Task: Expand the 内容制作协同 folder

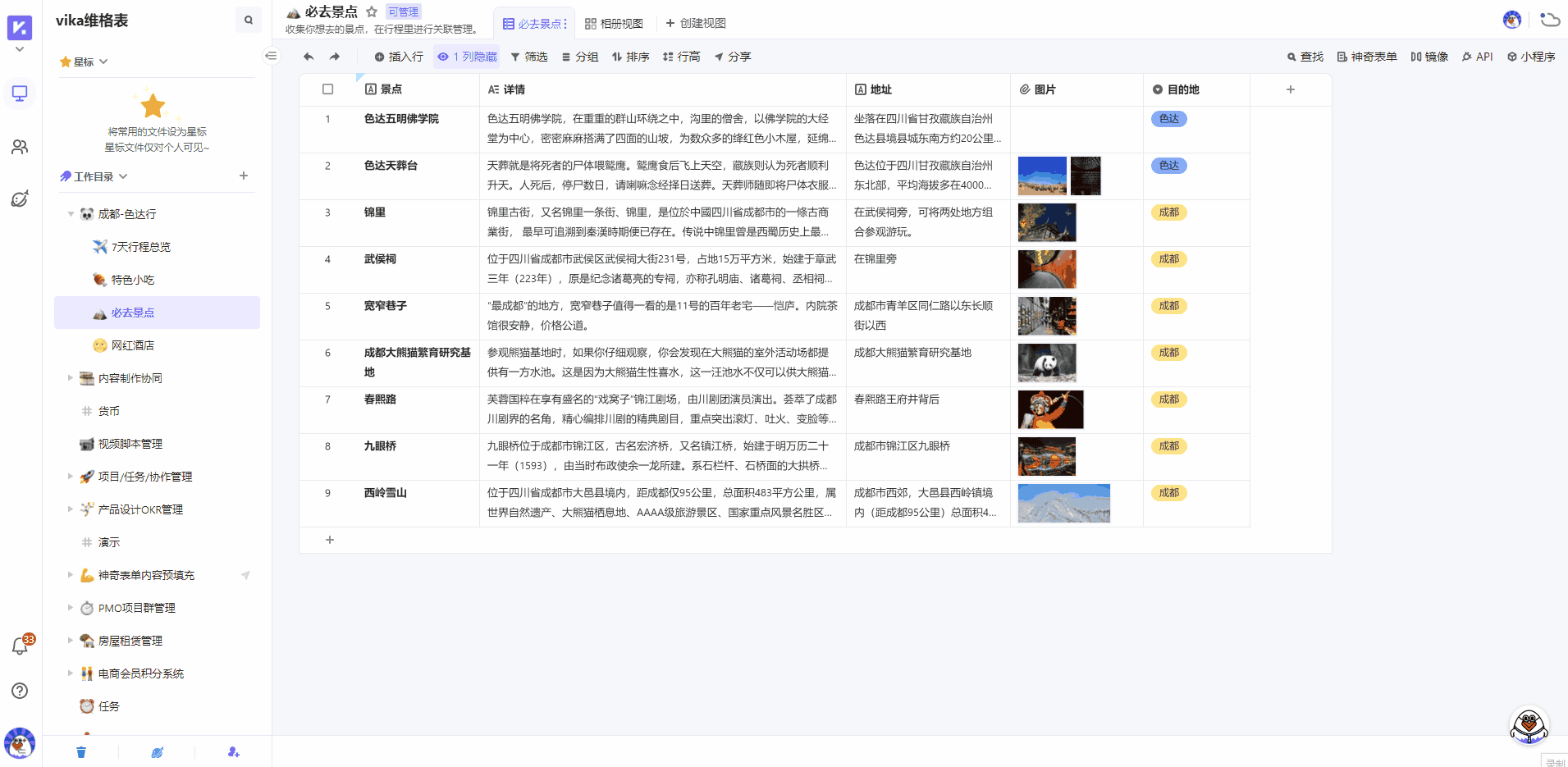Action: (x=71, y=378)
